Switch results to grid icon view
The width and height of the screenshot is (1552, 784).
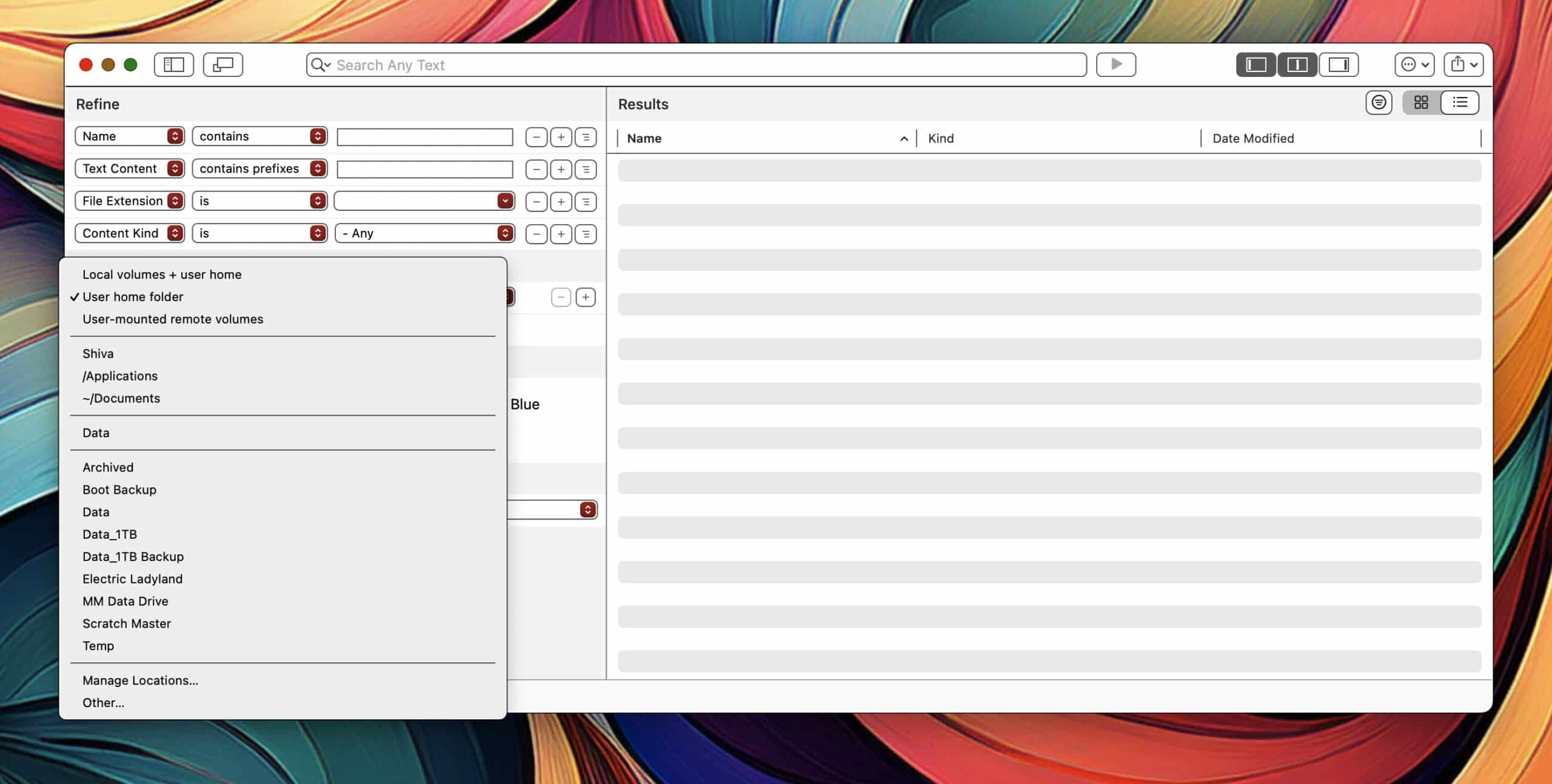click(1421, 103)
